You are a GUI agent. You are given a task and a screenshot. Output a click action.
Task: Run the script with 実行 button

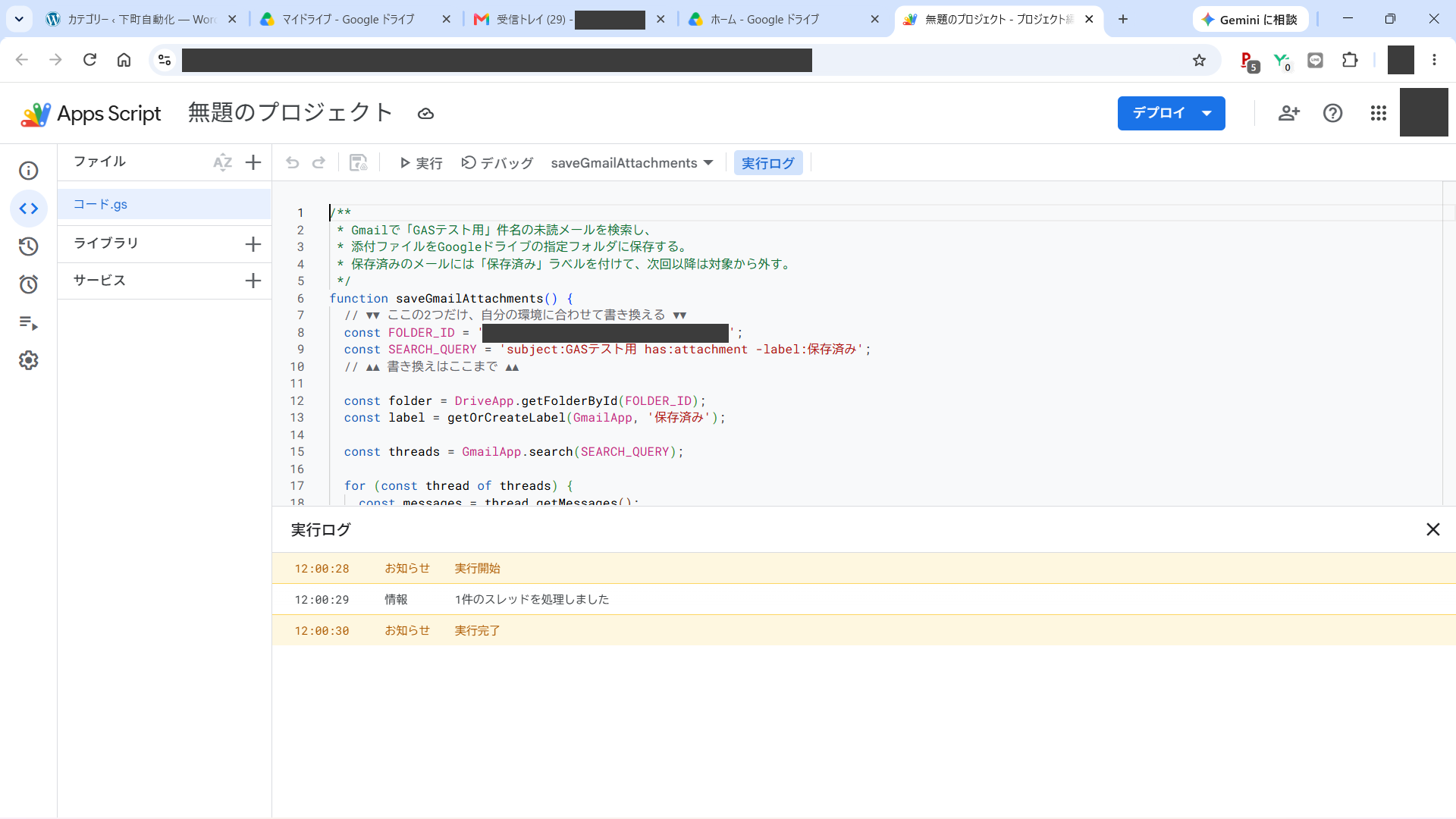[421, 163]
